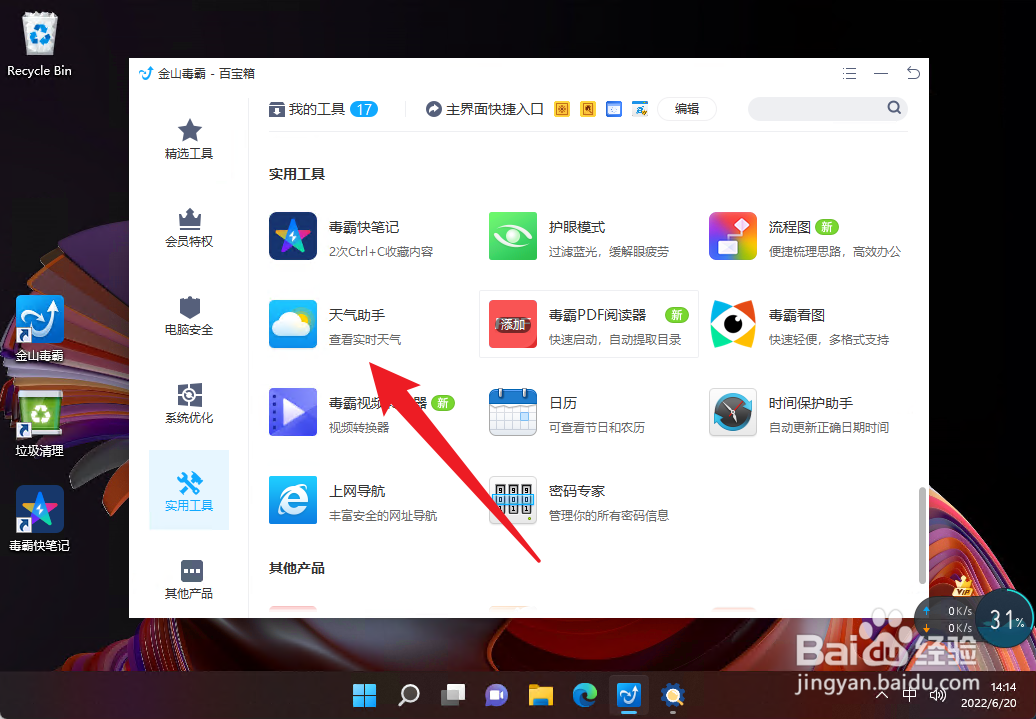Click the 金山毒霸 taskbar icon
The image size is (1036, 719).
click(x=628, y=695)
